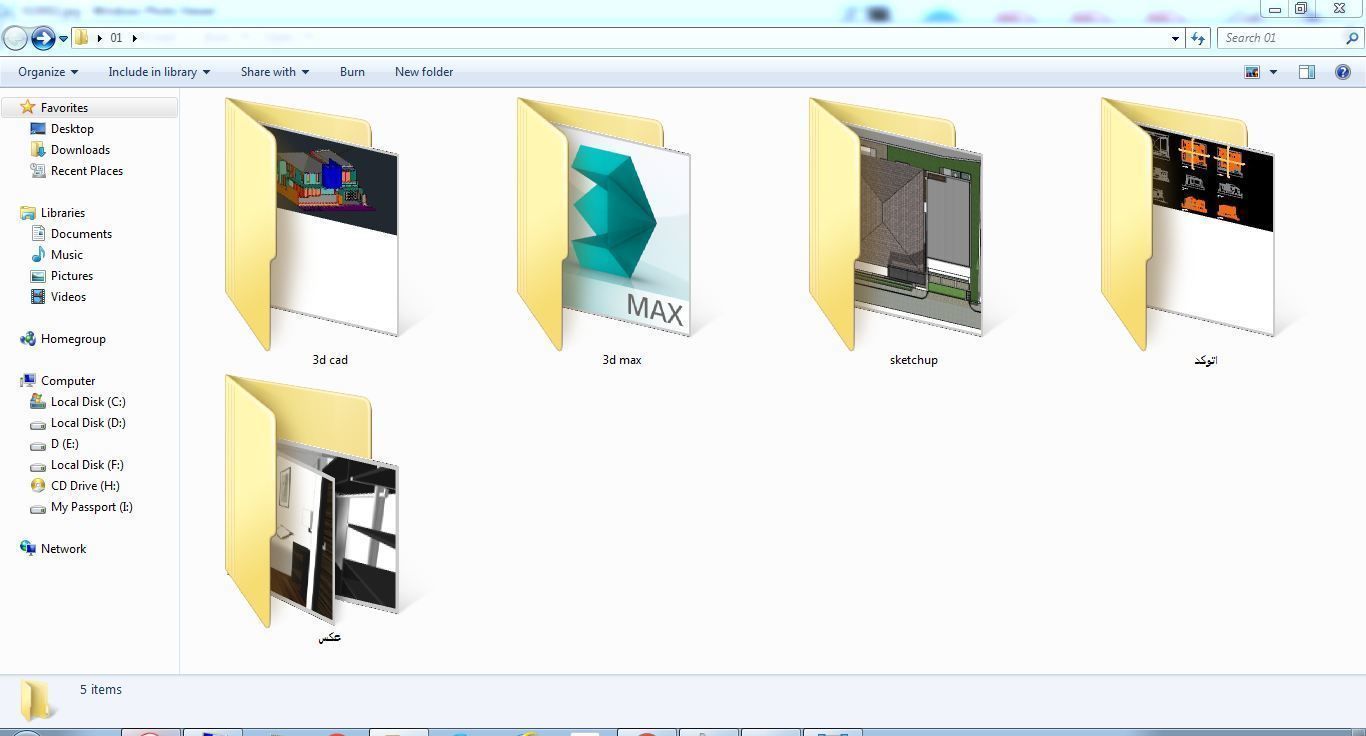Viewport: 1366px width, 736px height.
Task: Click the Recent Places icon in the sidebar
Action: pos(38,171)
